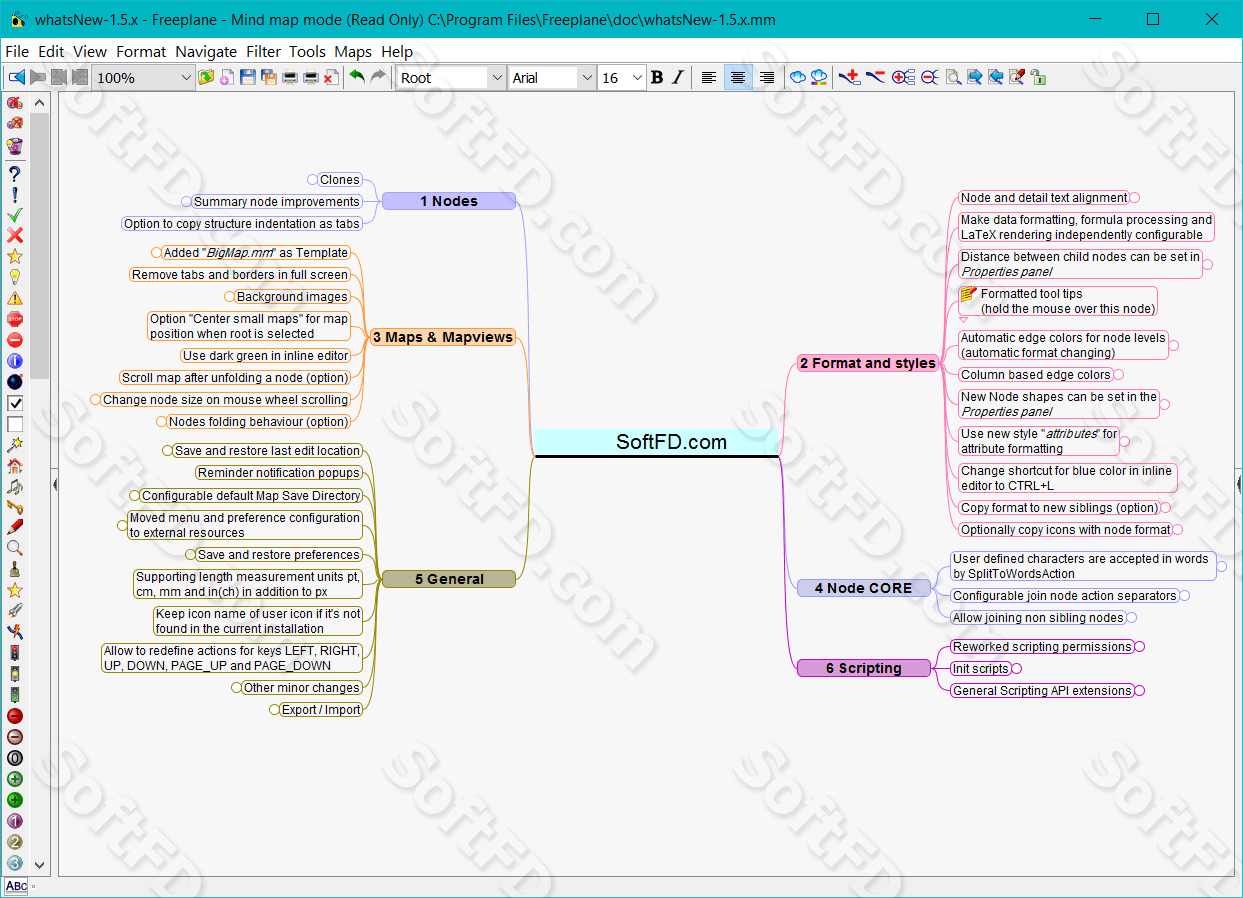Click the cloud color icon
The image size is (1243, 898).
coord(819,77)
